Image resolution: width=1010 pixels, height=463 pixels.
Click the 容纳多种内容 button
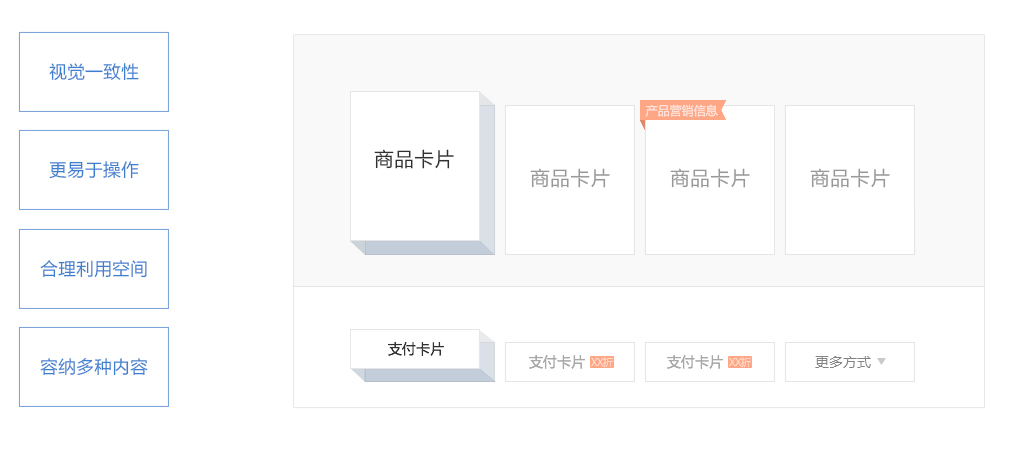94,367
